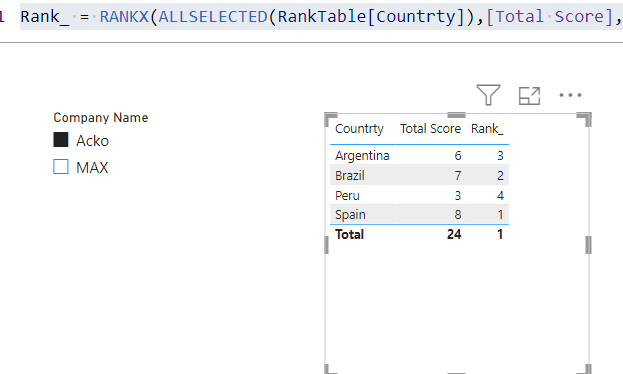Select the Brazil row cell

pos(350,175)
